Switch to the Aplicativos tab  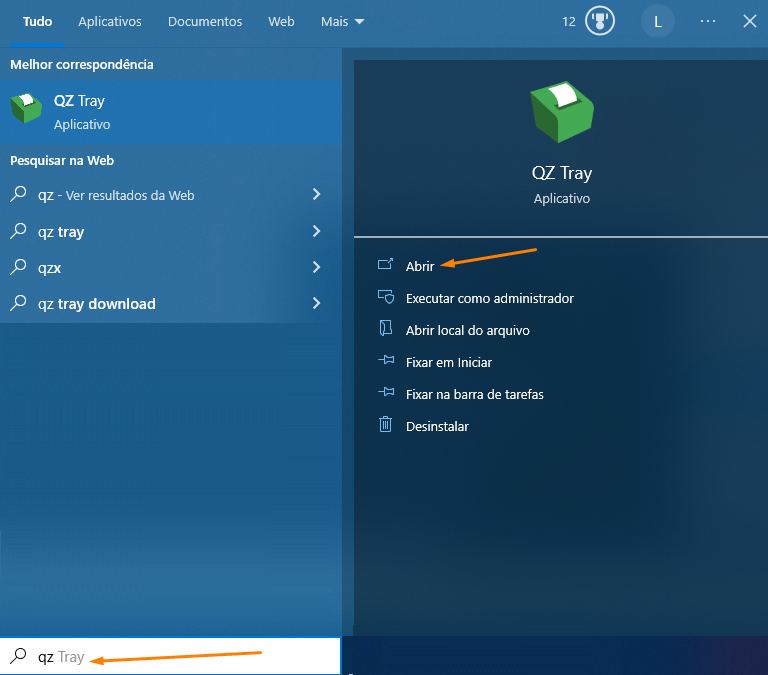tap(110, 22)
